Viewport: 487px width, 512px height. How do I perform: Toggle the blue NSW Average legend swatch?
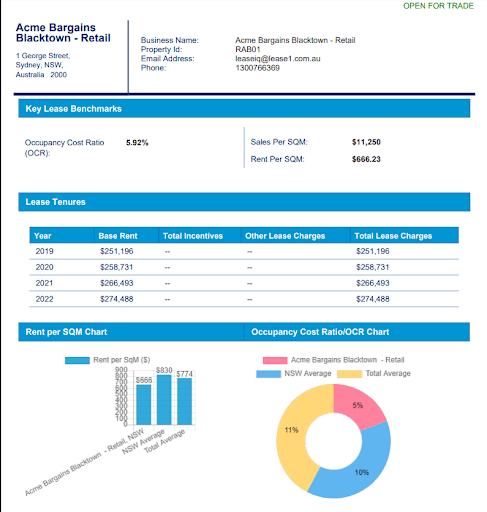click(x=268, y=374)
